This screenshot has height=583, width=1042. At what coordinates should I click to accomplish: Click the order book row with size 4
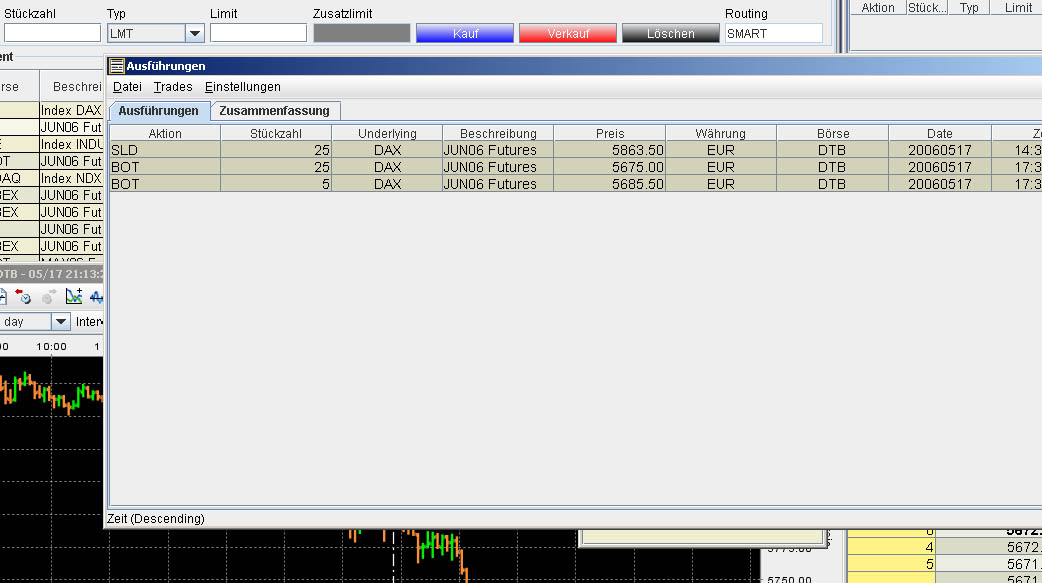[945, 547]
